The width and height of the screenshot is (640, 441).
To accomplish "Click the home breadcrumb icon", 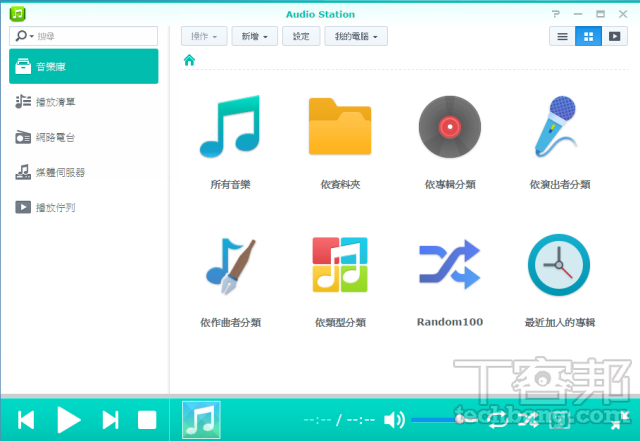I will [189, 61].
